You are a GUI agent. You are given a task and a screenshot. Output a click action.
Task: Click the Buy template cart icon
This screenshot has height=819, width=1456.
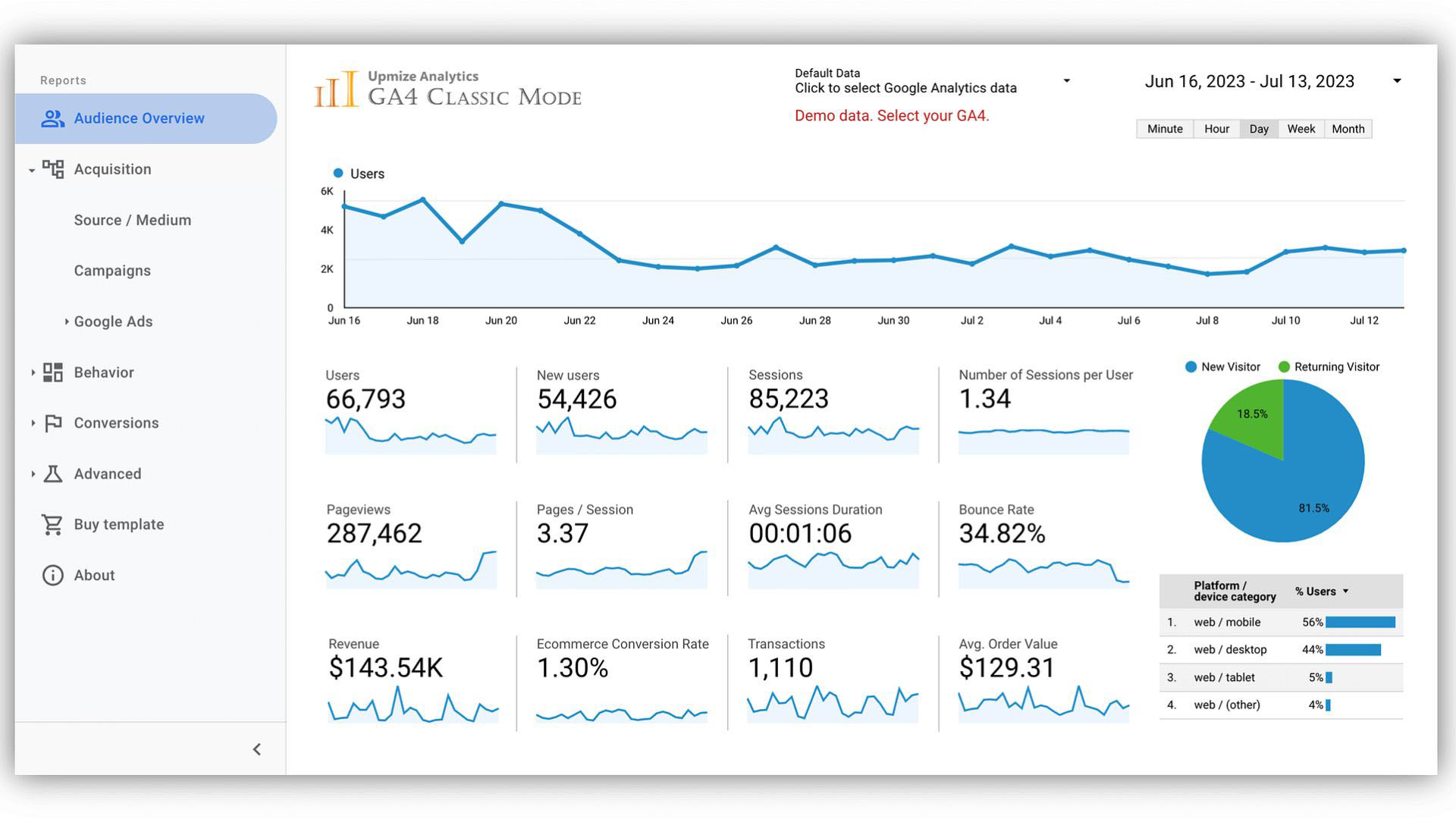51,524
